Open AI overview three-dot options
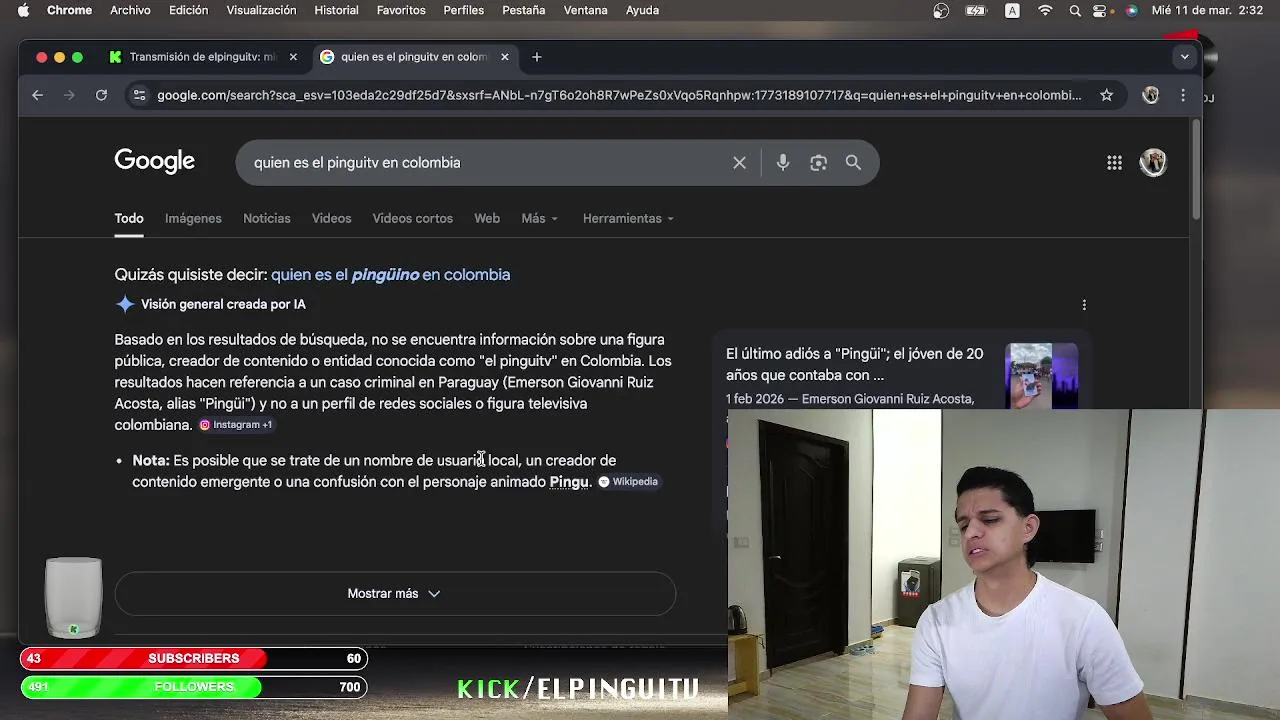Screen dimensions: 1280x720 point(1084,305)
